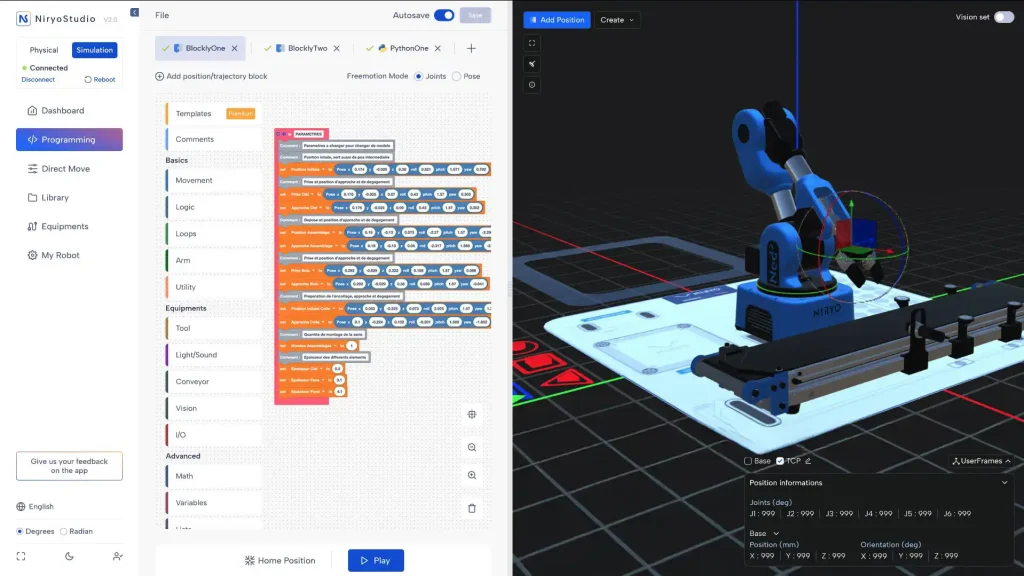Open the Create dropdown
This screenshot has height=576, width=1024.
point(617,20)
